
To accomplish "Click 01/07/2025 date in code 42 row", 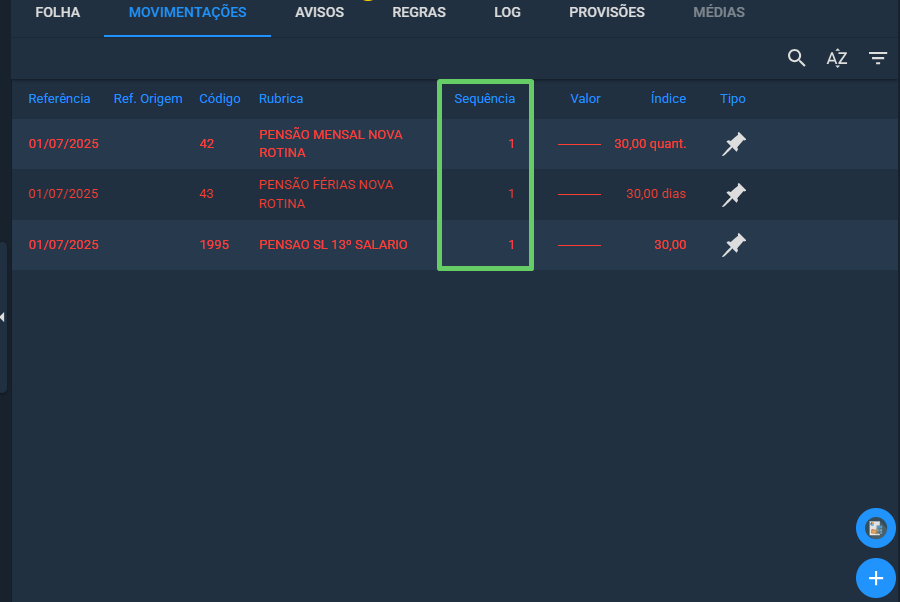I will (x=63, y=143).
